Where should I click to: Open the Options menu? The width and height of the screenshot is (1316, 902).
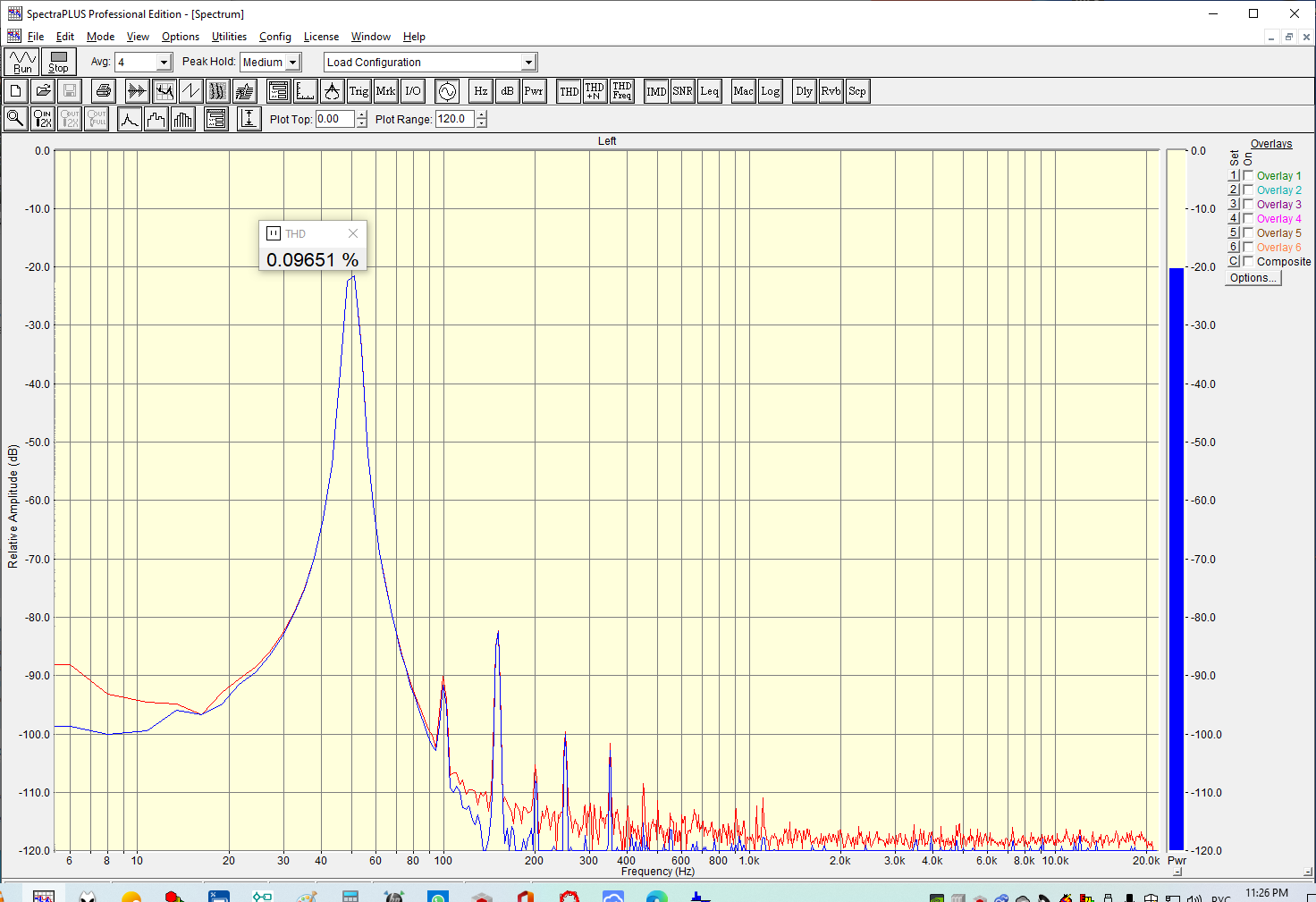click(181, 37)
